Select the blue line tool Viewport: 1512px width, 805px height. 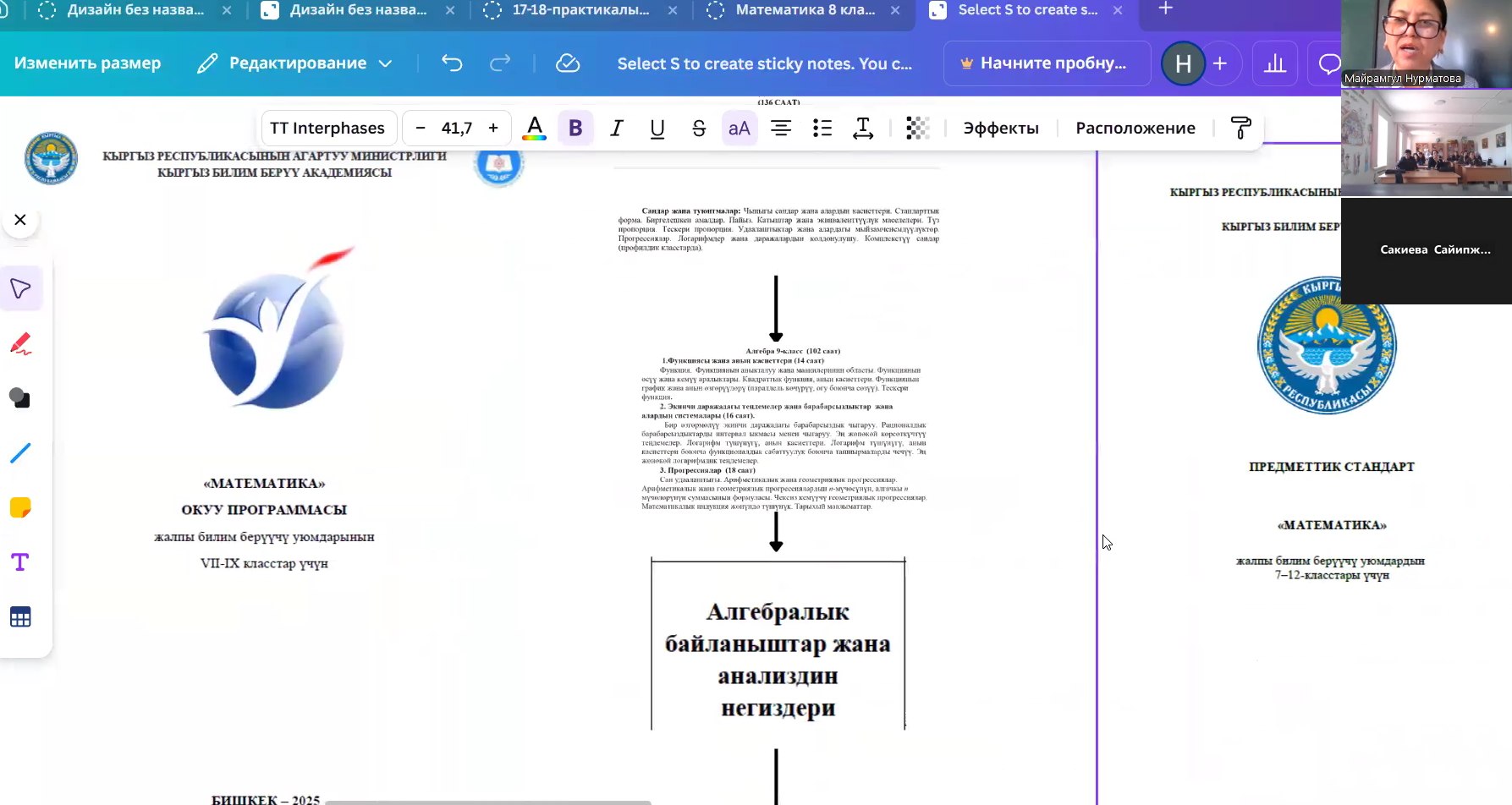coord(20,453)
